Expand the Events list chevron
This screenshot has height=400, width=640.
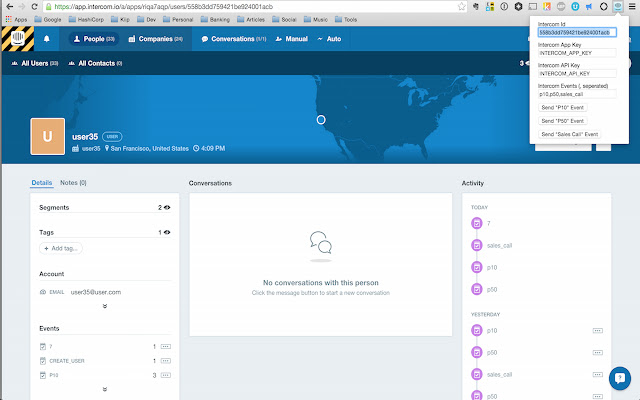104,388
